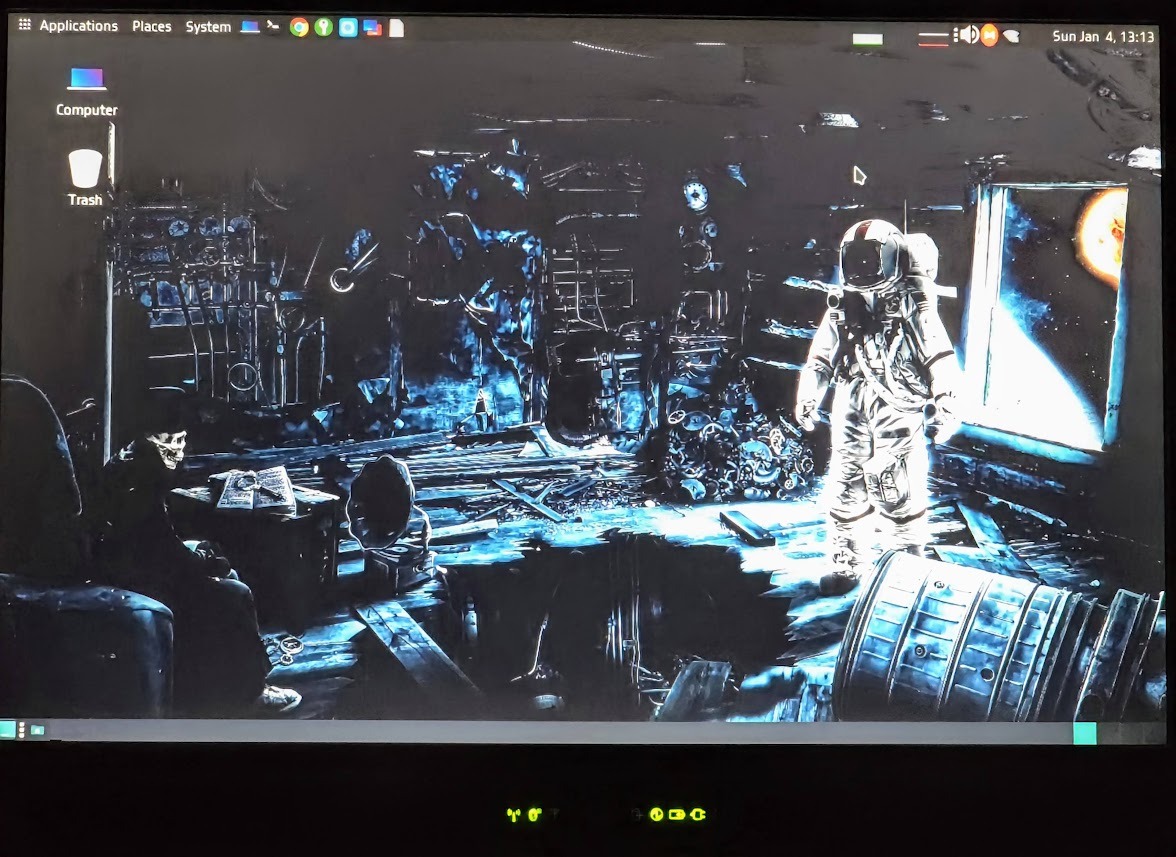1176x857 pixels.
Task: Open the System menu
Action: click(208, 27)
